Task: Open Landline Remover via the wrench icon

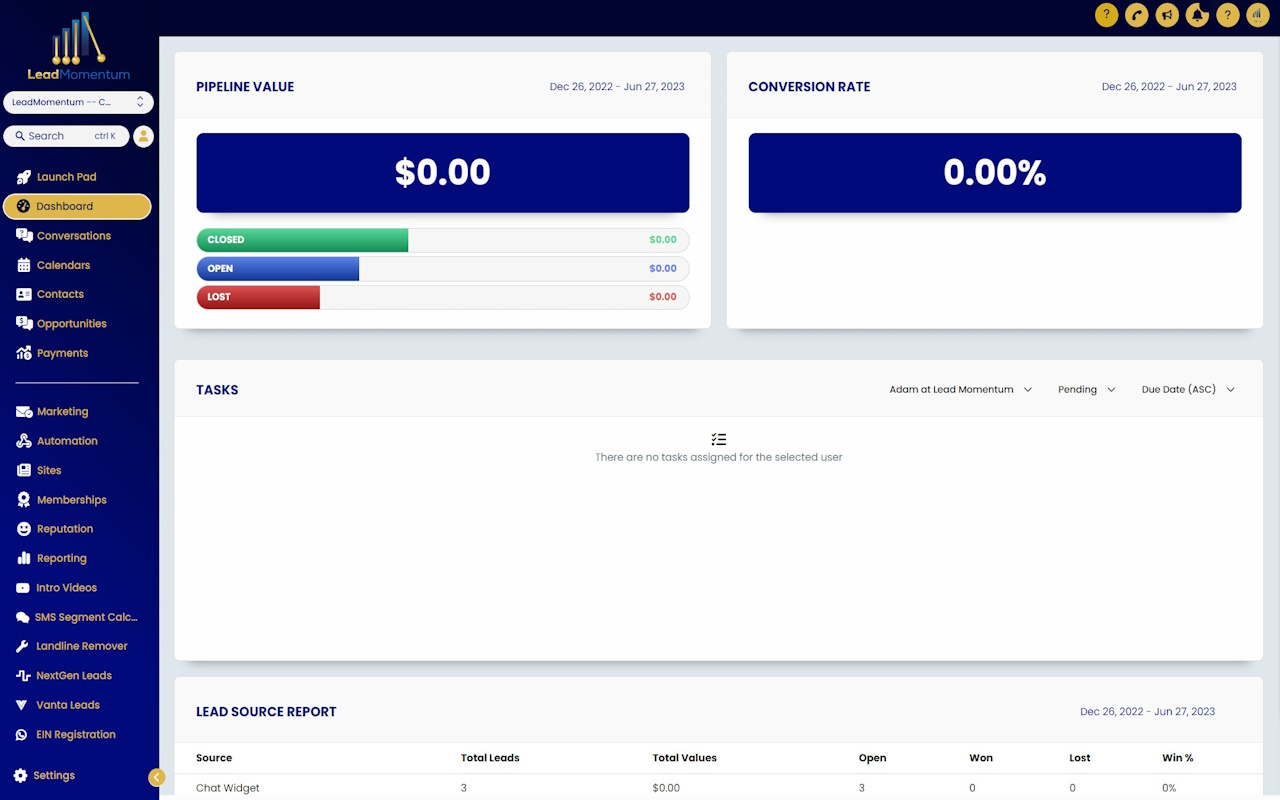Action: click(x=23, y=646)
